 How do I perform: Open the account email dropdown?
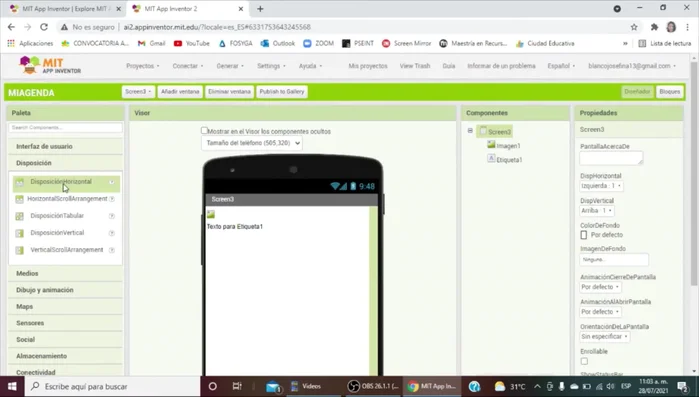[632, 66]
